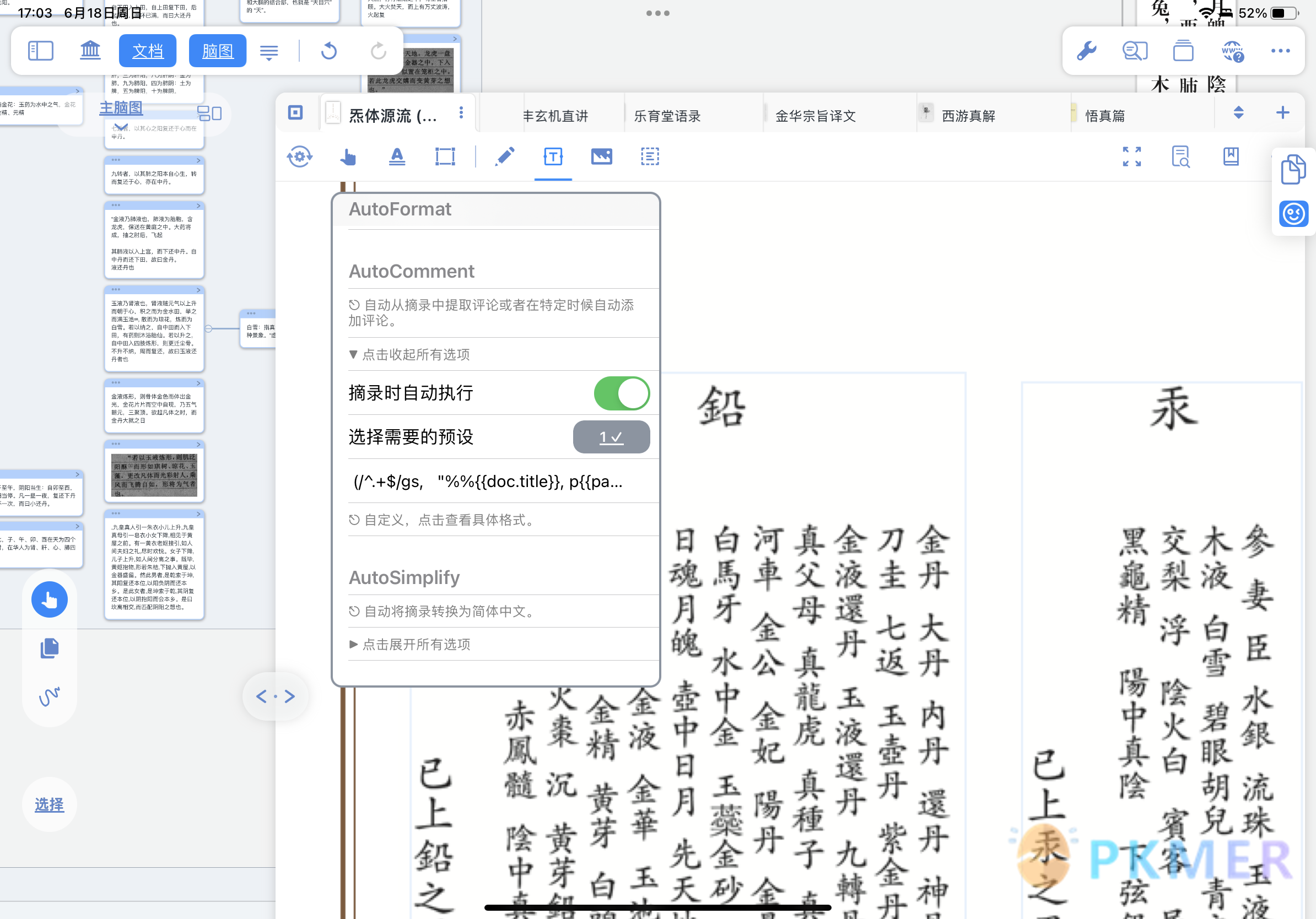
Task: Click the tab list up-down arrows
Action: pos(1238,112)
